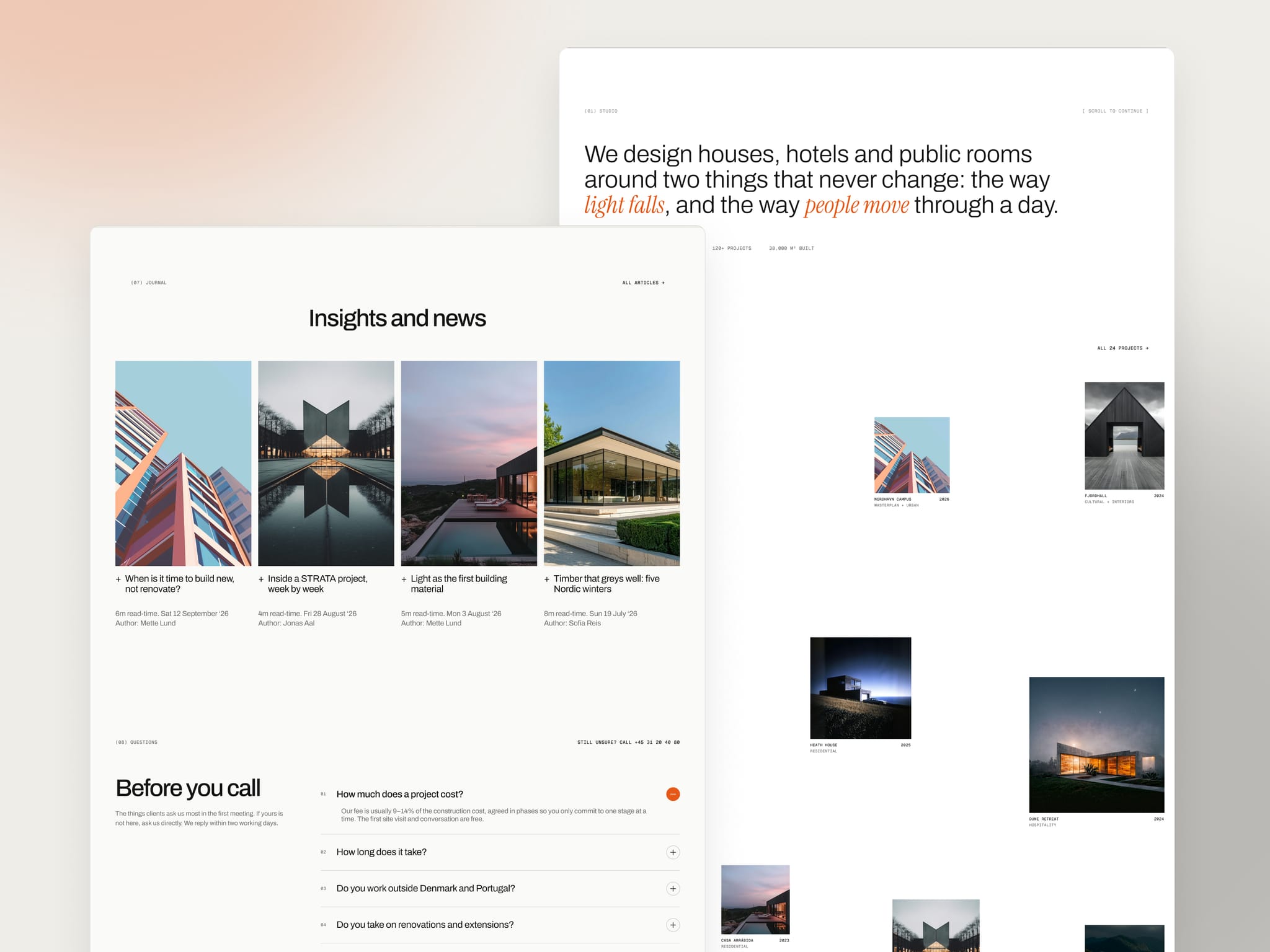Click plus icon beside 'Light as the first building material'
The width and height of the screenshot is (1270, 952).
[404, 580]
